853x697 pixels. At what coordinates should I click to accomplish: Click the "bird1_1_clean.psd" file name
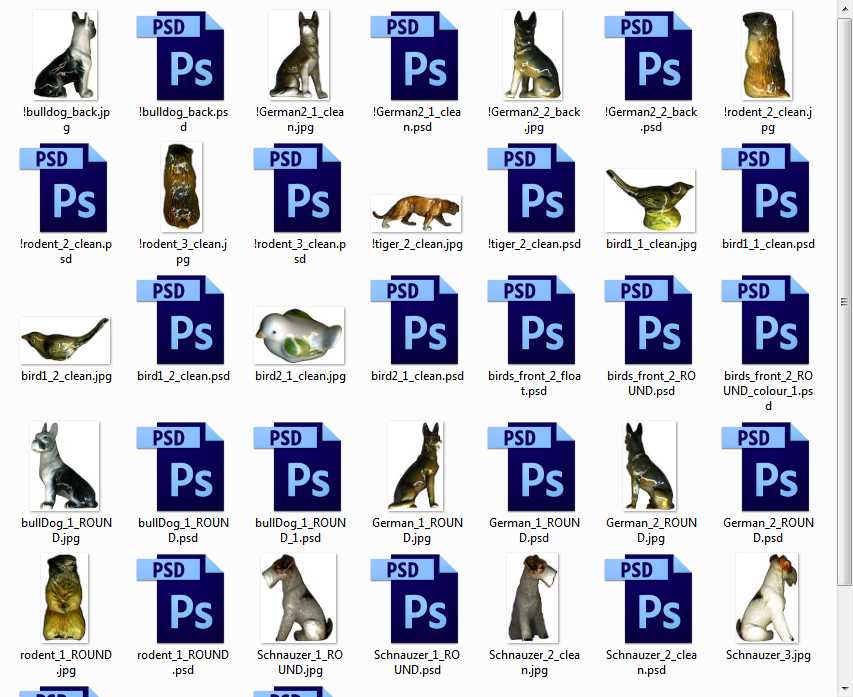pos(768,244)
